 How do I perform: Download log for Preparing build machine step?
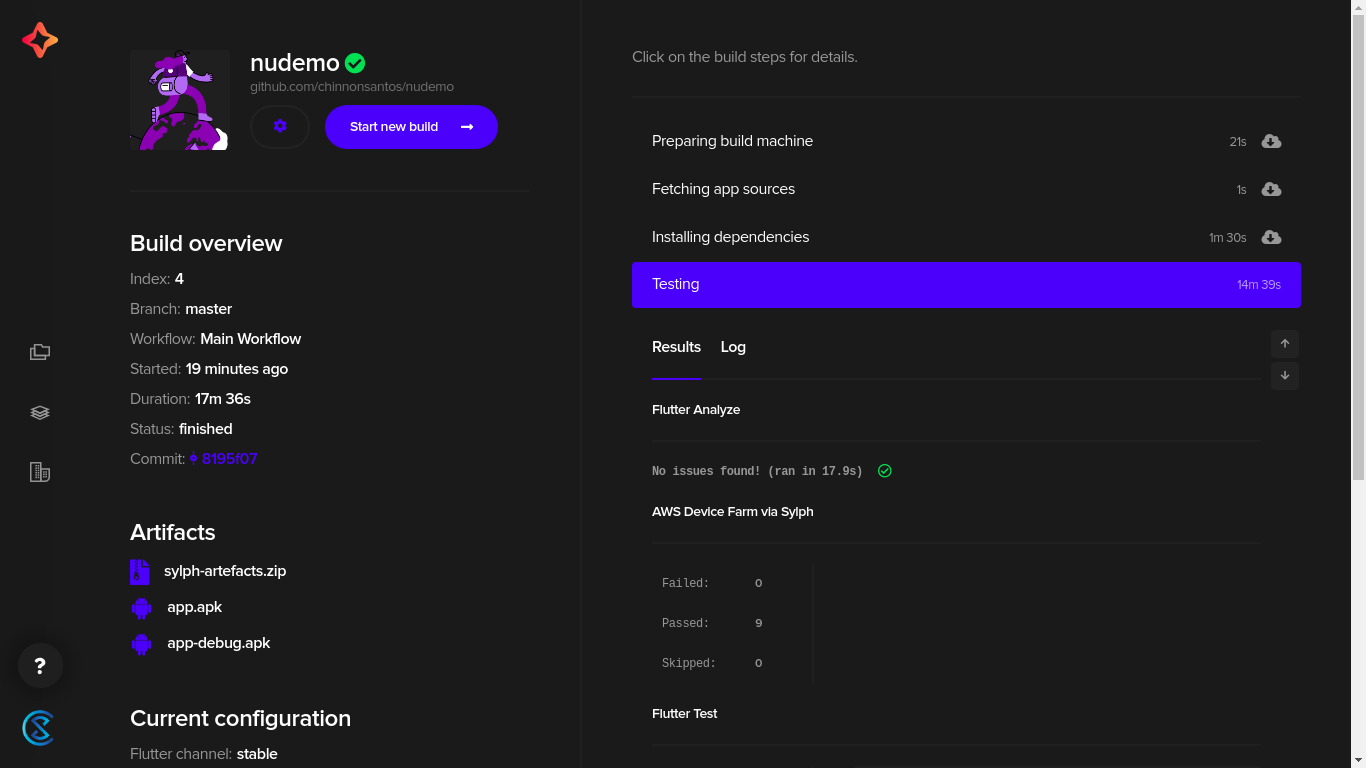[x=1270, y=141]
